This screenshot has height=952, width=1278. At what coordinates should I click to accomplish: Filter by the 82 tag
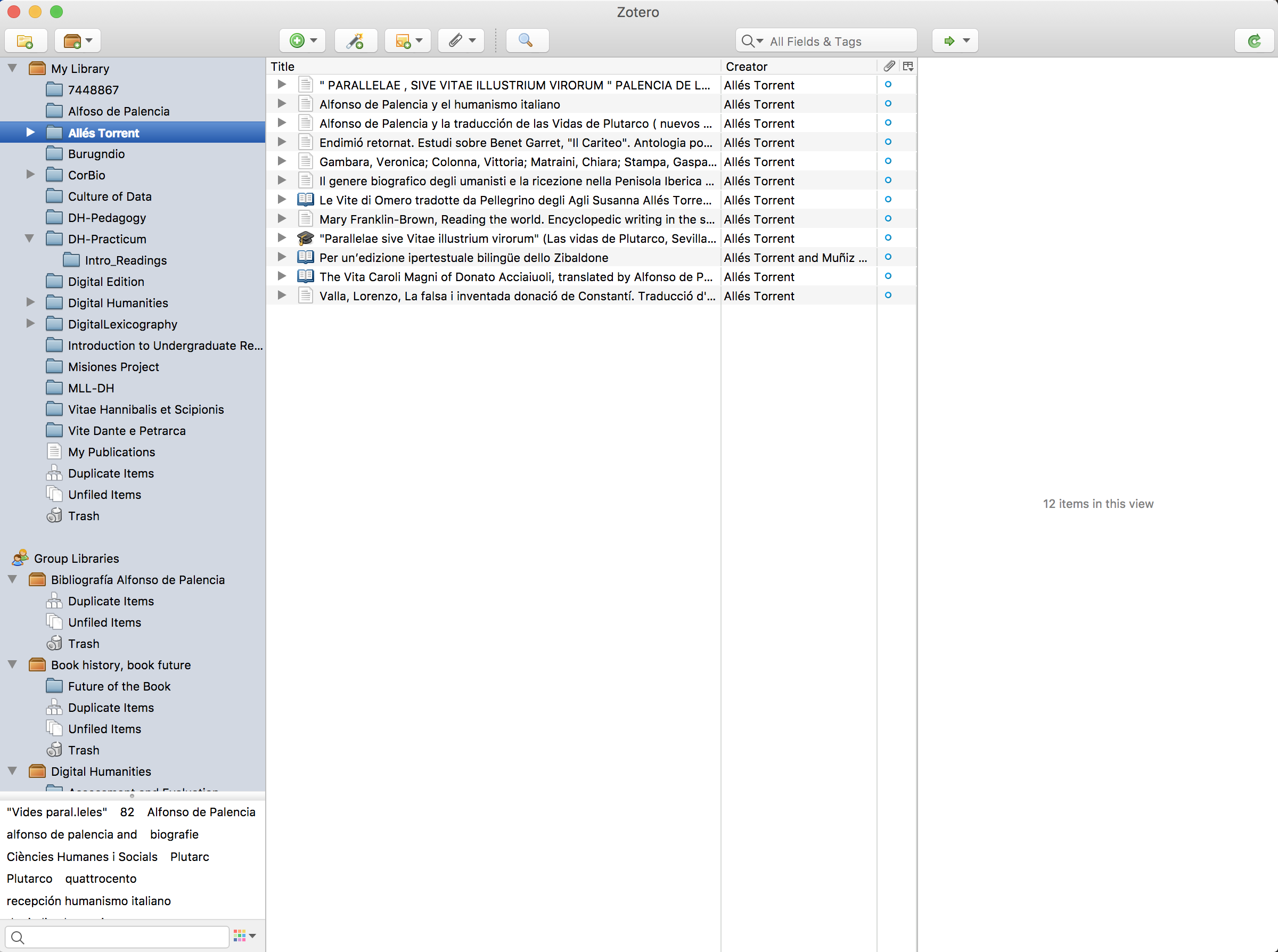click(127, 812)
